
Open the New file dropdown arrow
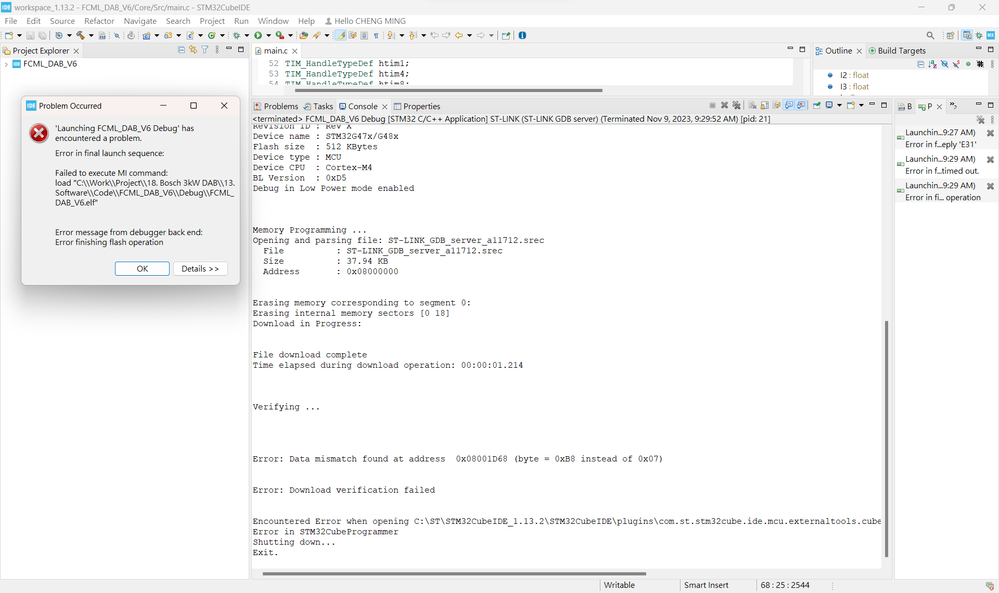[19, 35]
